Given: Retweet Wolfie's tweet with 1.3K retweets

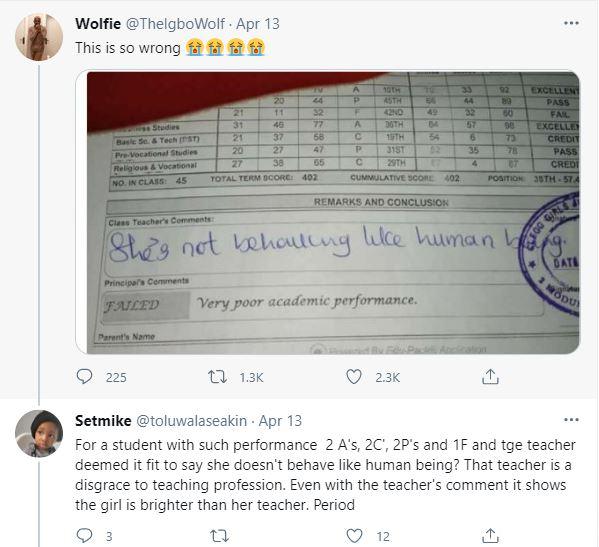Looking at the screenshot, I should (x=218, y=377).
